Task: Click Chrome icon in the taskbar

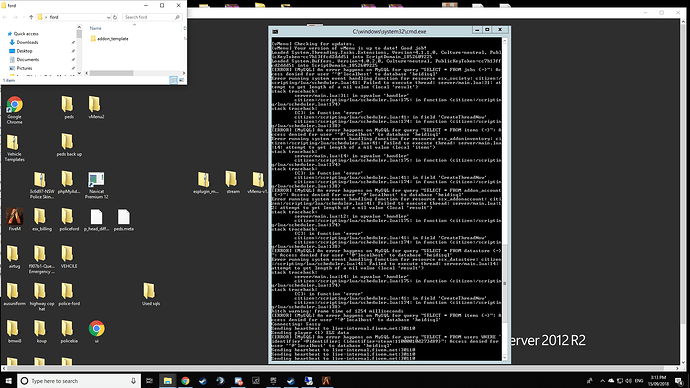Action: 185,381
